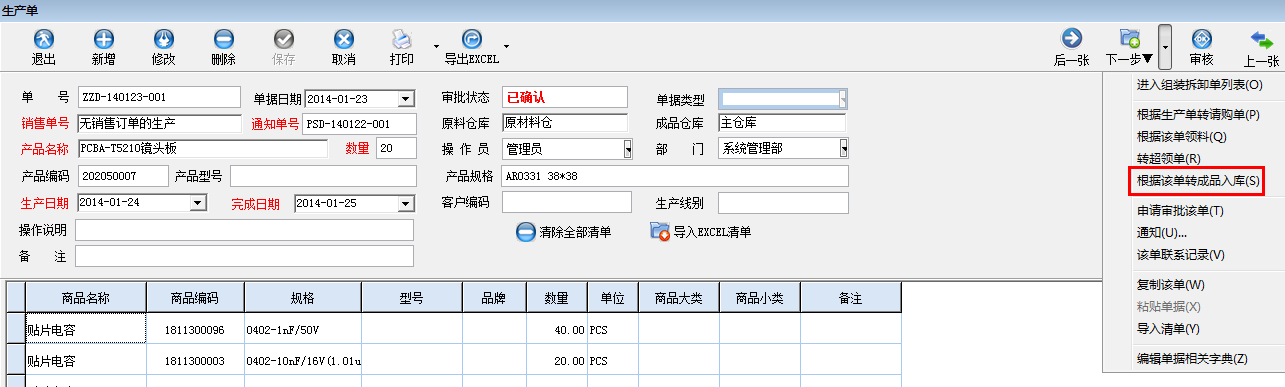This screenshot has width=1285, height=387.
Task: Select 申请审批该单(T) menu item
Action: 1180,211
